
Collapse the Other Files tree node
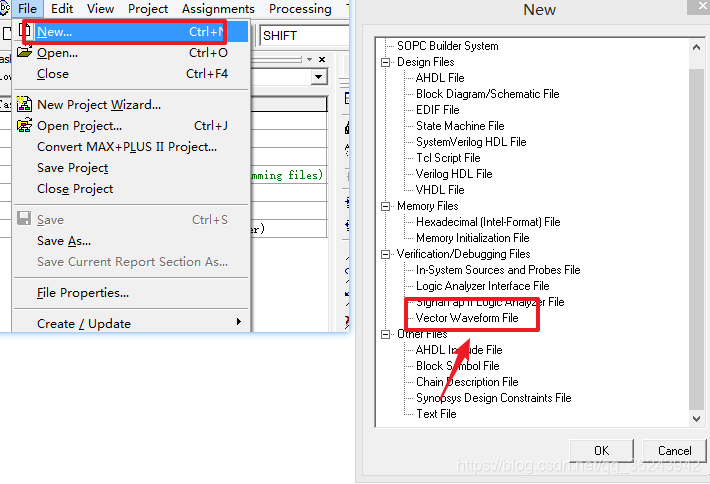[385, 334]
